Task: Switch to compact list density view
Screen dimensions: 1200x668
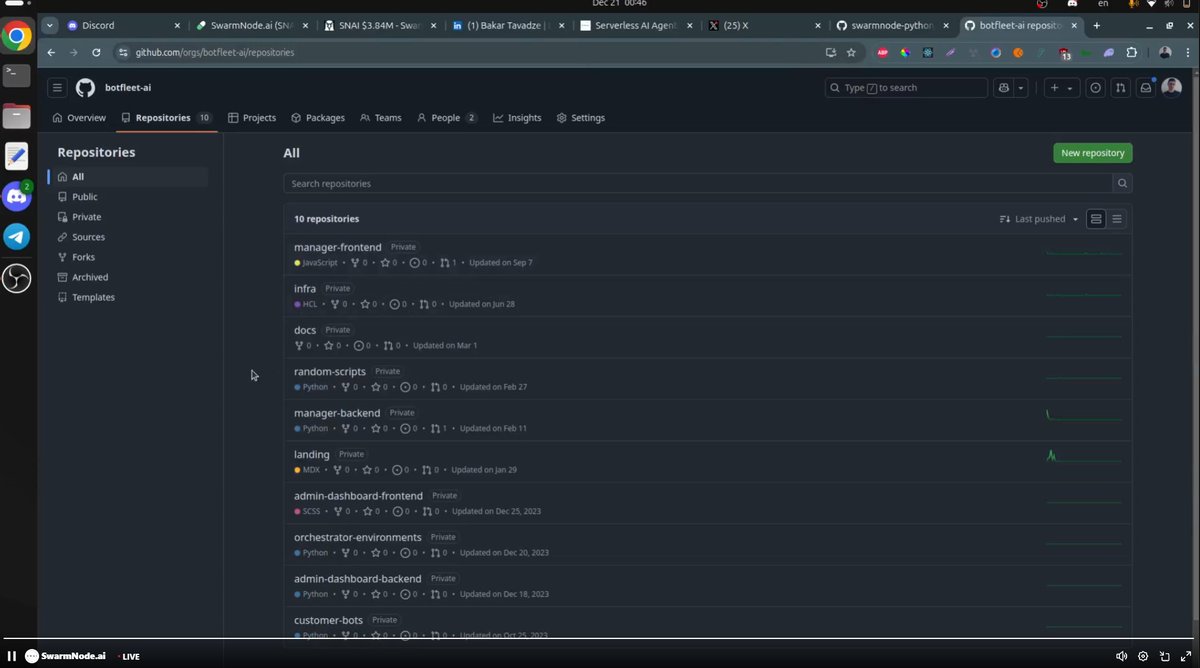Action: click(1117, 219)
